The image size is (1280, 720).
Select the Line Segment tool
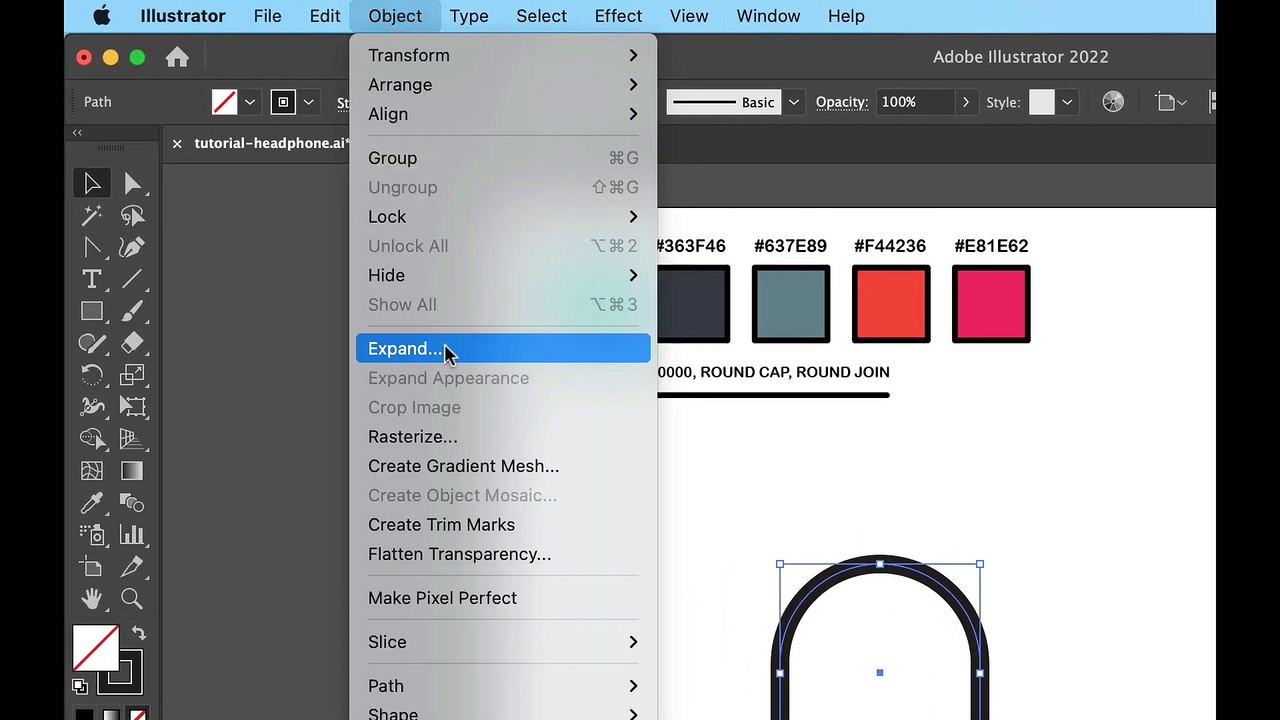coord(132,279)
